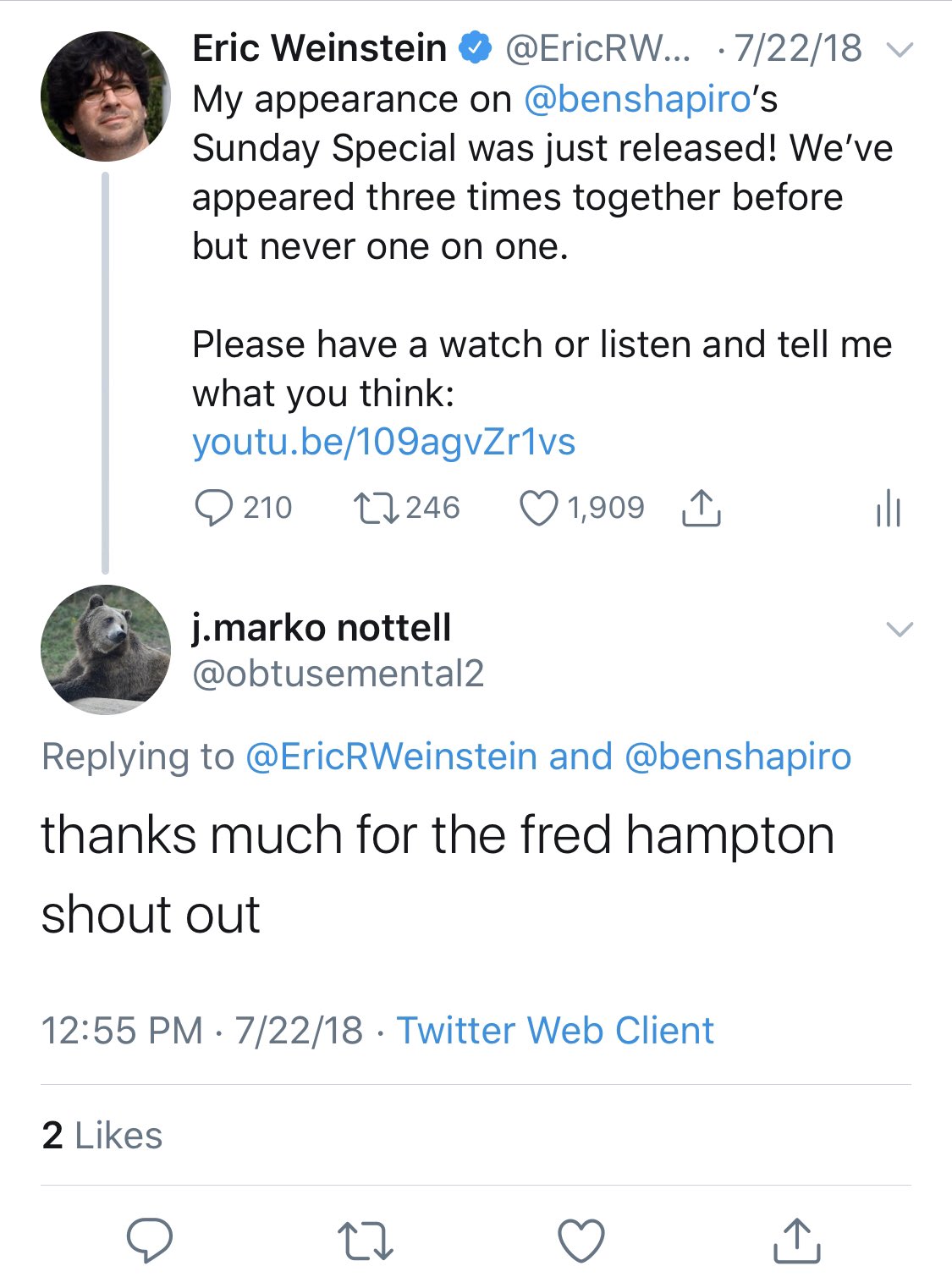Reply to Eric Weinstein's tweet
Screen dimensions: 952x1288
click(x=213, y=508)
